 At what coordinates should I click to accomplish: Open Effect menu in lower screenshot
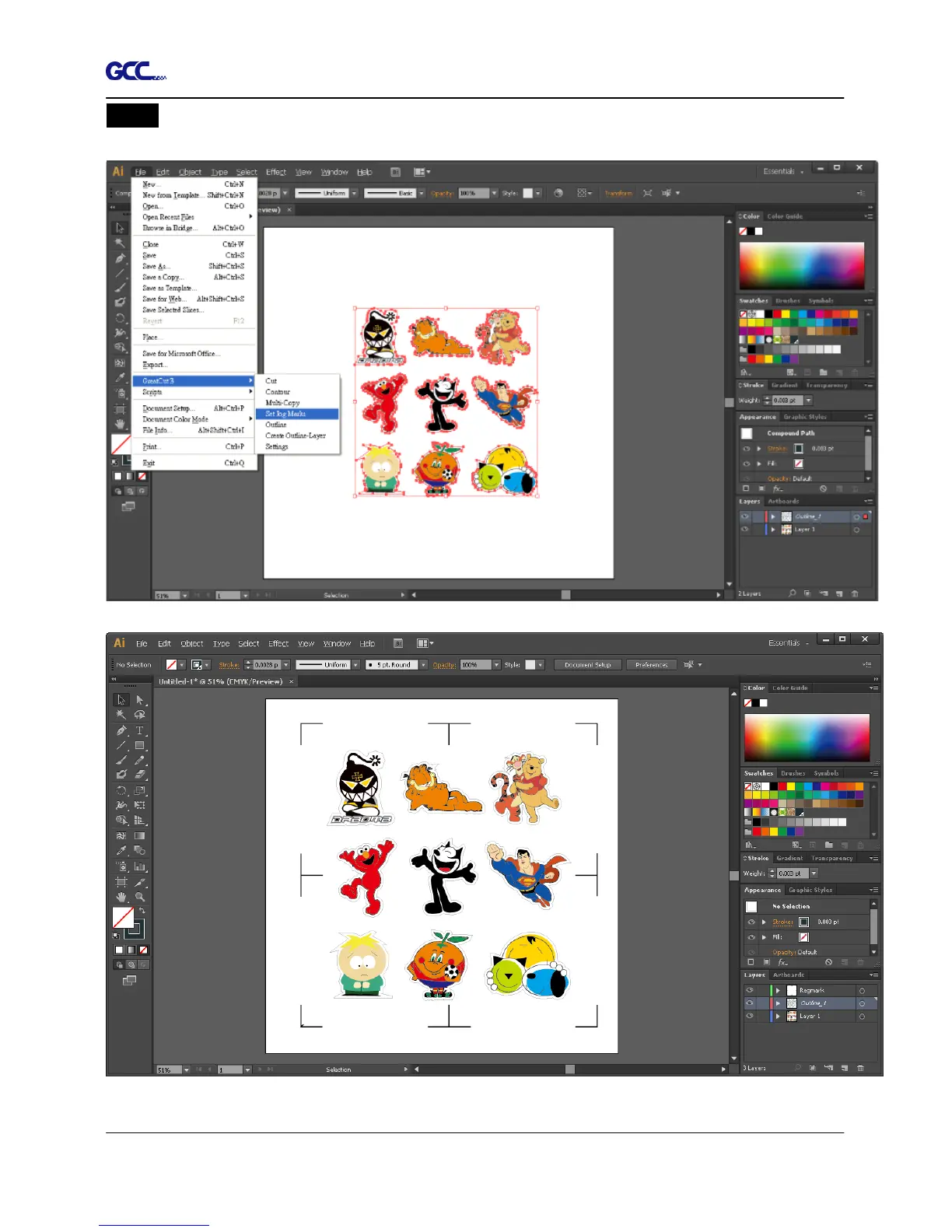pyautogui.click(x=278, y=644)
